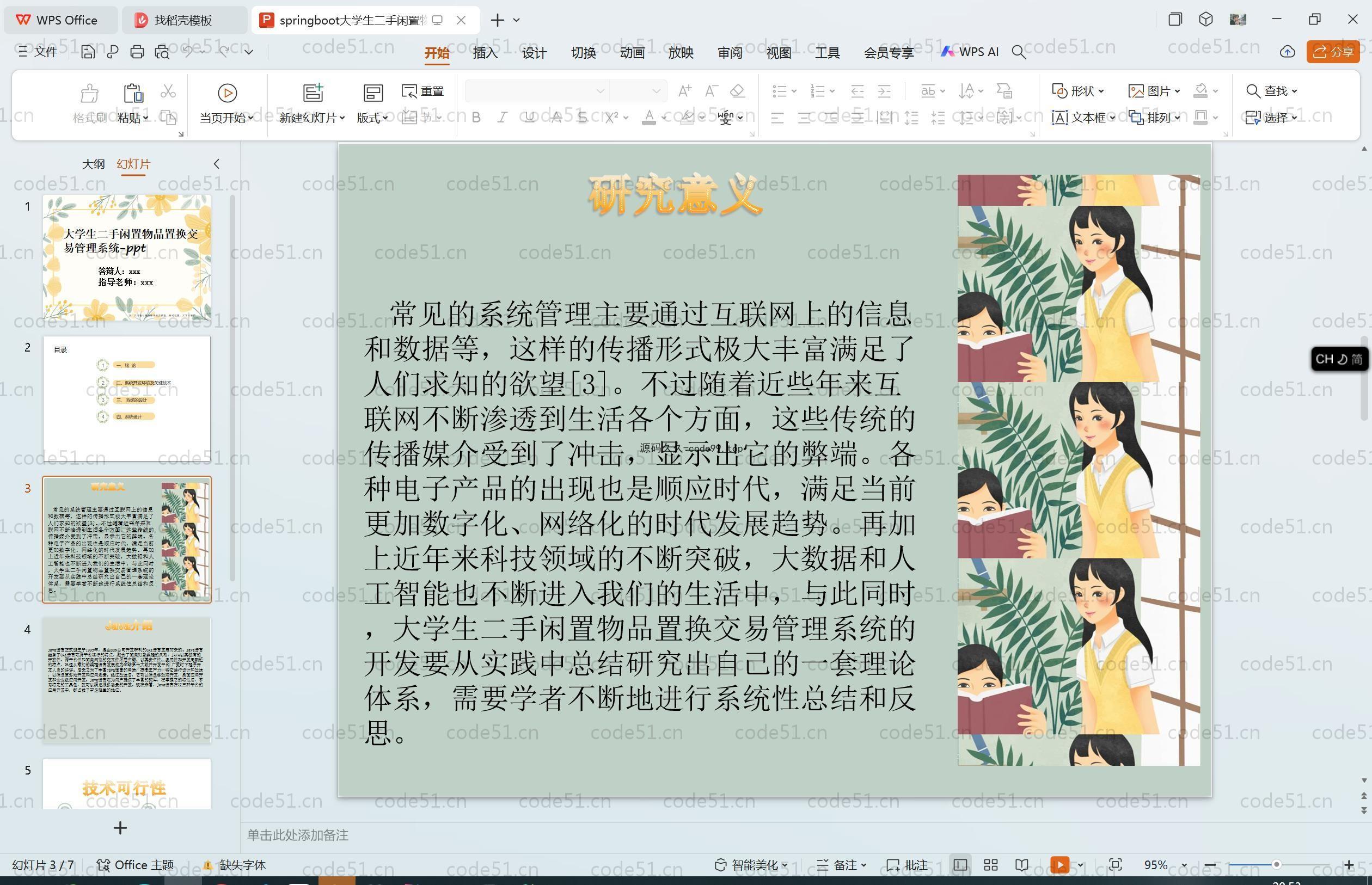Click the Cut scissors icon

click(x=168, y=91)
